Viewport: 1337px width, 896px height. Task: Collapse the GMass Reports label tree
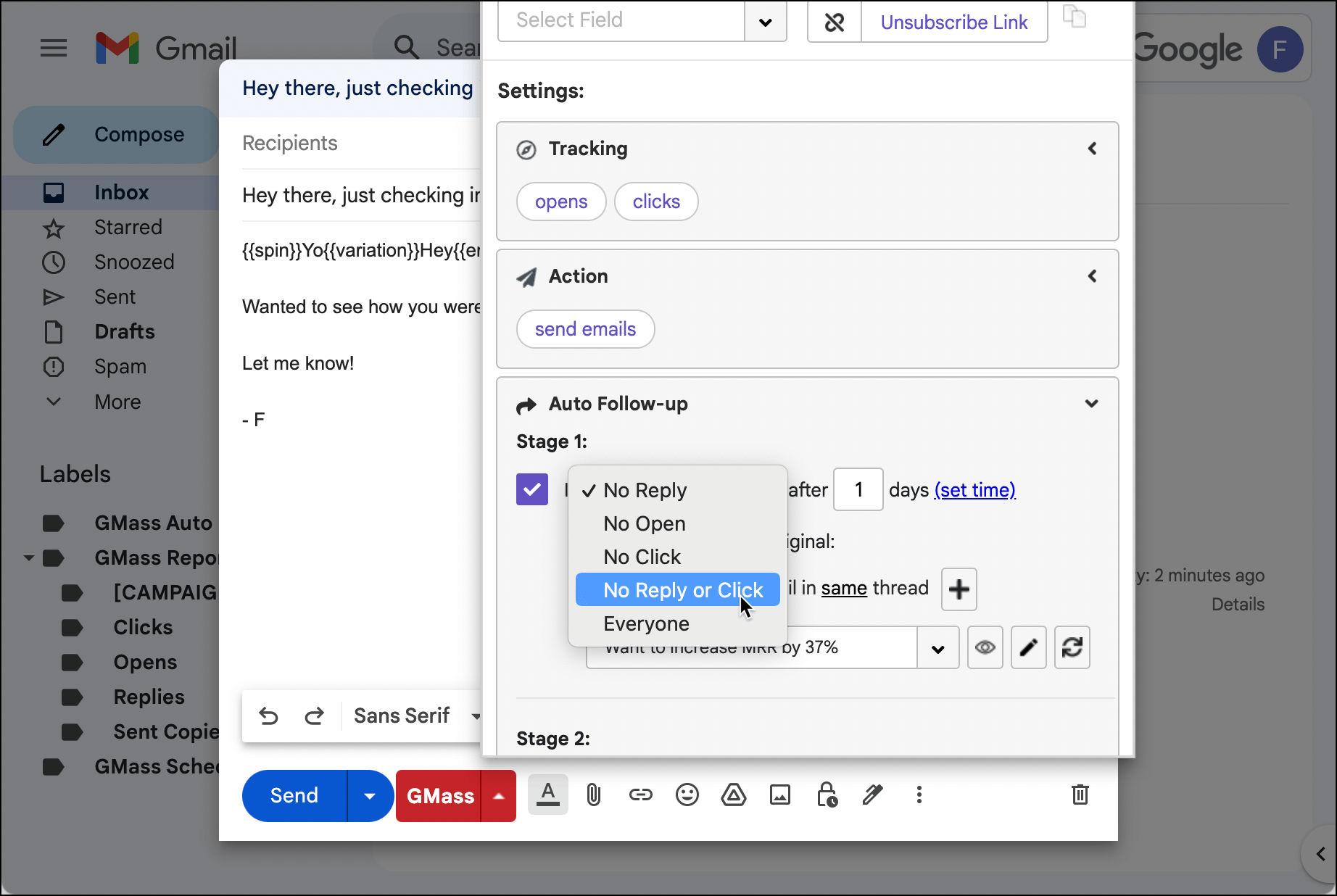pyautogui.click(x=29, y=558)
